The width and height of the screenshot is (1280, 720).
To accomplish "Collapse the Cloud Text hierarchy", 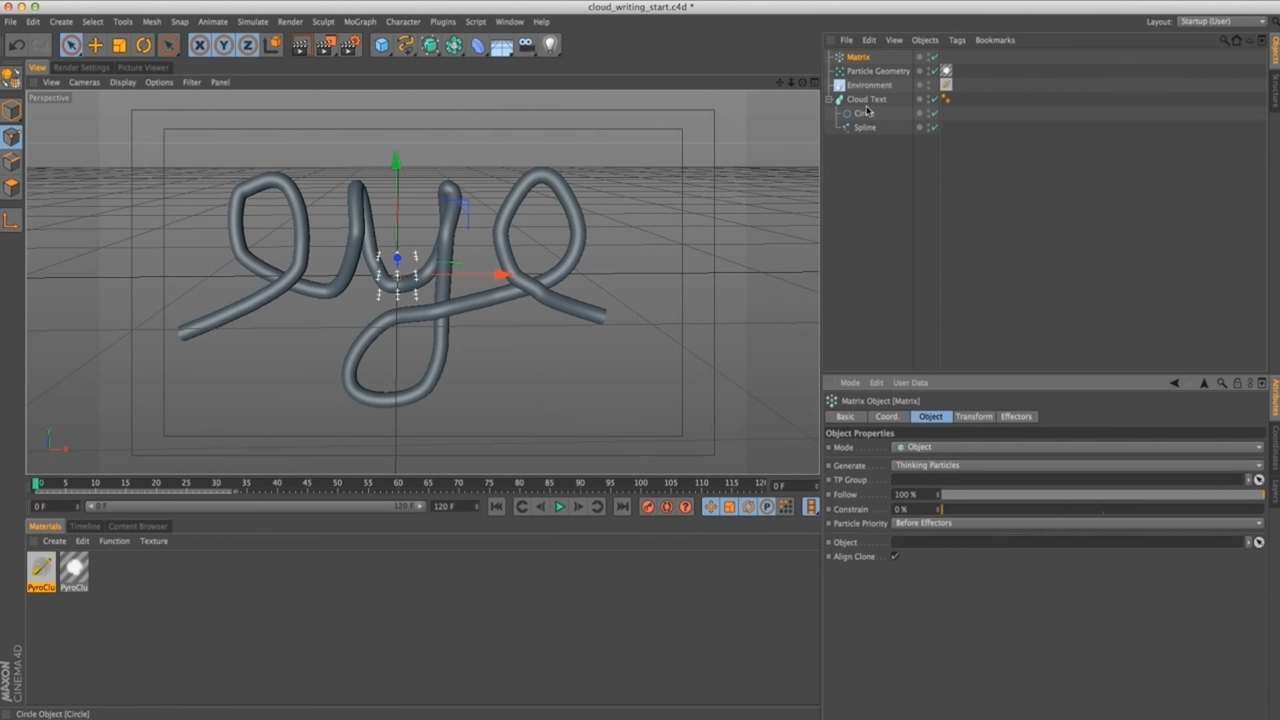I will tap(829, 100).
